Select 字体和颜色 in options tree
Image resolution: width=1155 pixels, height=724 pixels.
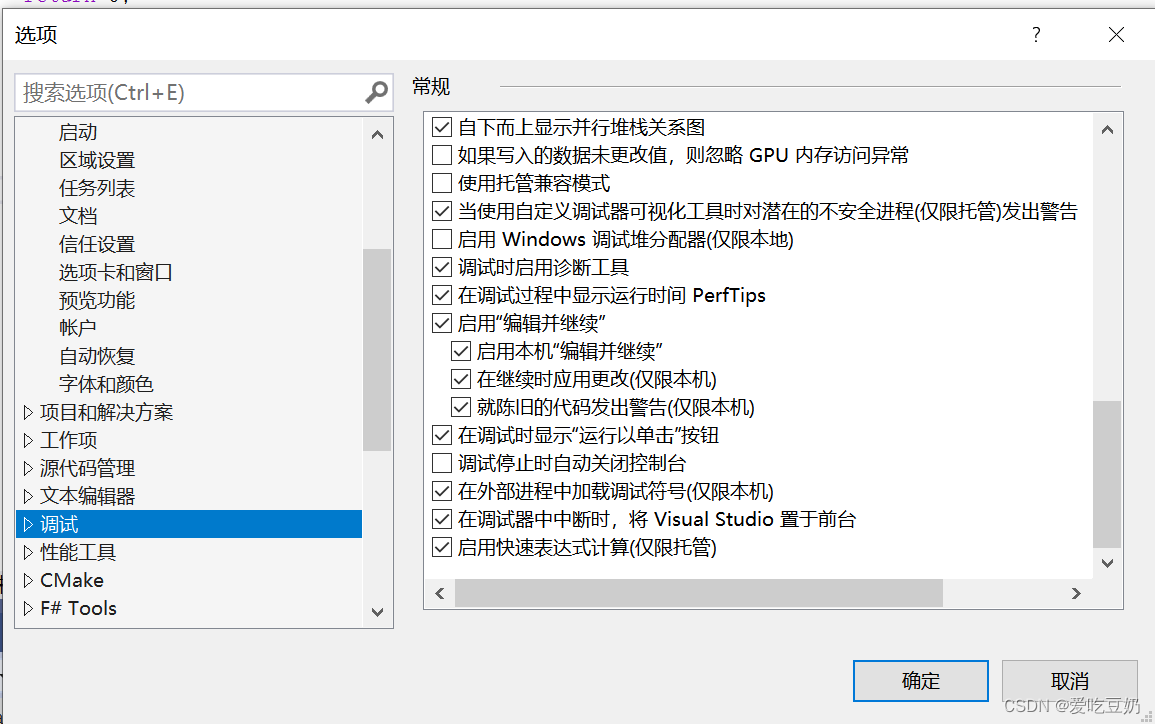click(106, 384)
